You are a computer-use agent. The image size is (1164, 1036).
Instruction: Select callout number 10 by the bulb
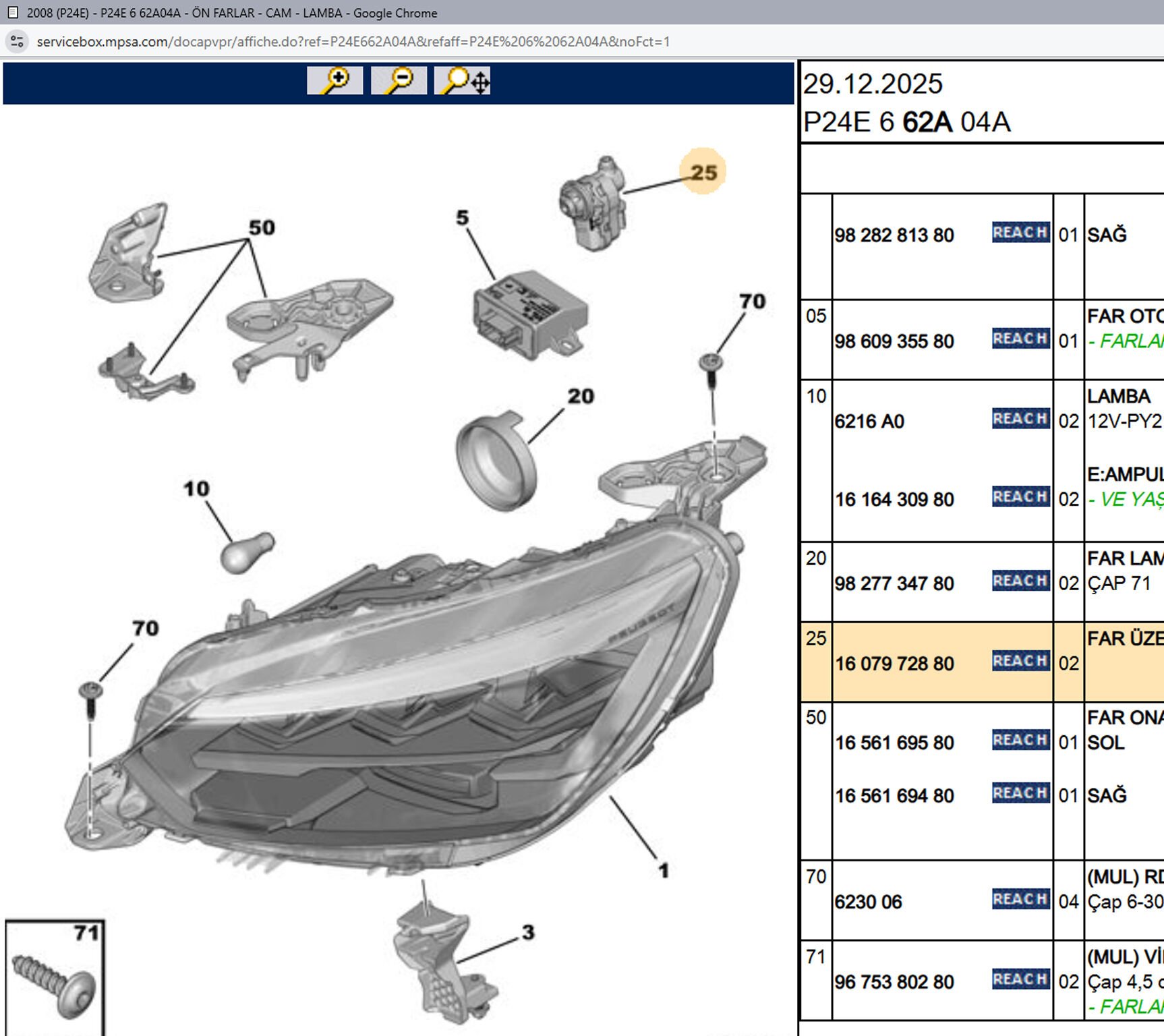(196, 489)
